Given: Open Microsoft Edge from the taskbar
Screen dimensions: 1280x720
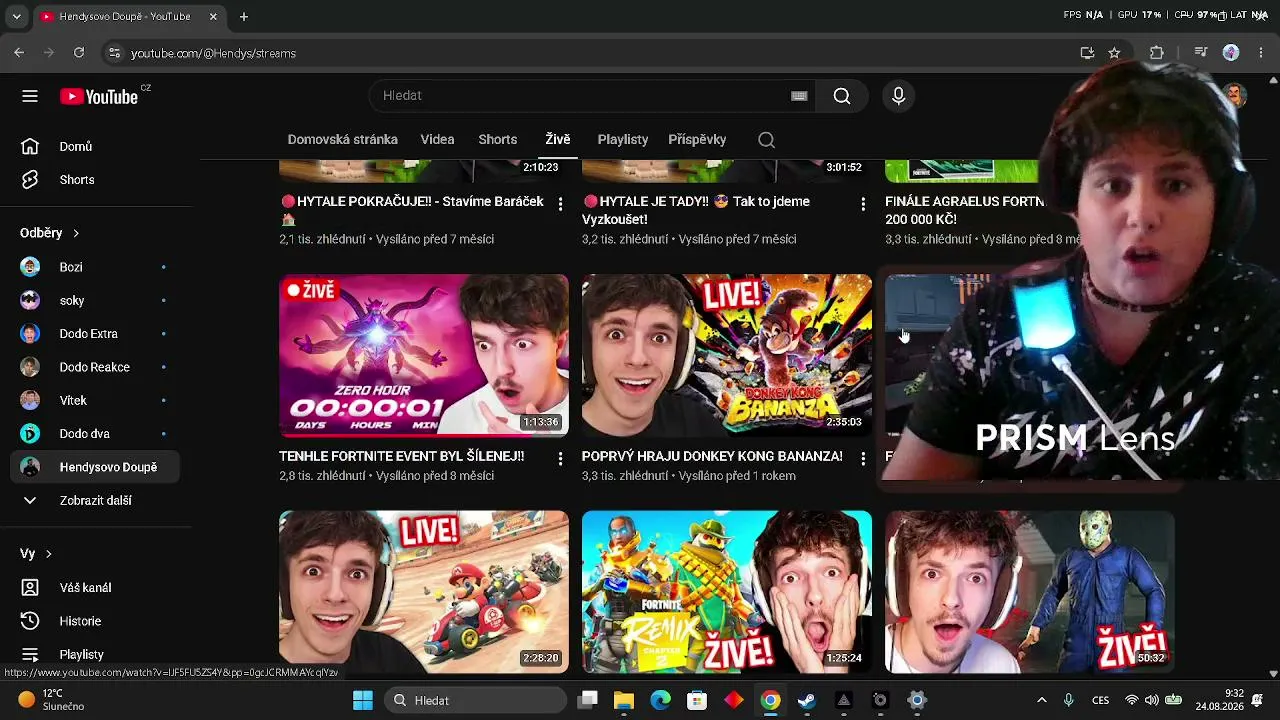Looking at the screenshot, I should (x=660, y=701).
